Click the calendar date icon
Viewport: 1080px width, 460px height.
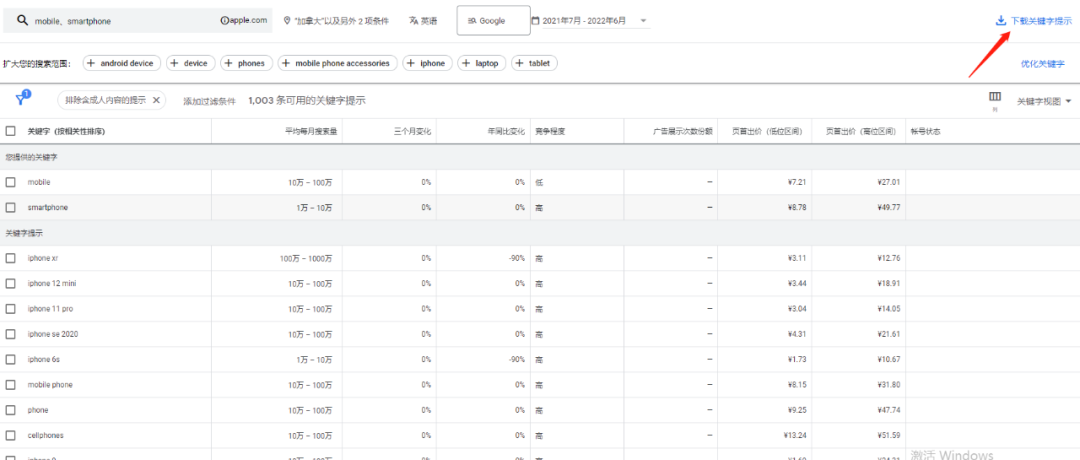535,21
